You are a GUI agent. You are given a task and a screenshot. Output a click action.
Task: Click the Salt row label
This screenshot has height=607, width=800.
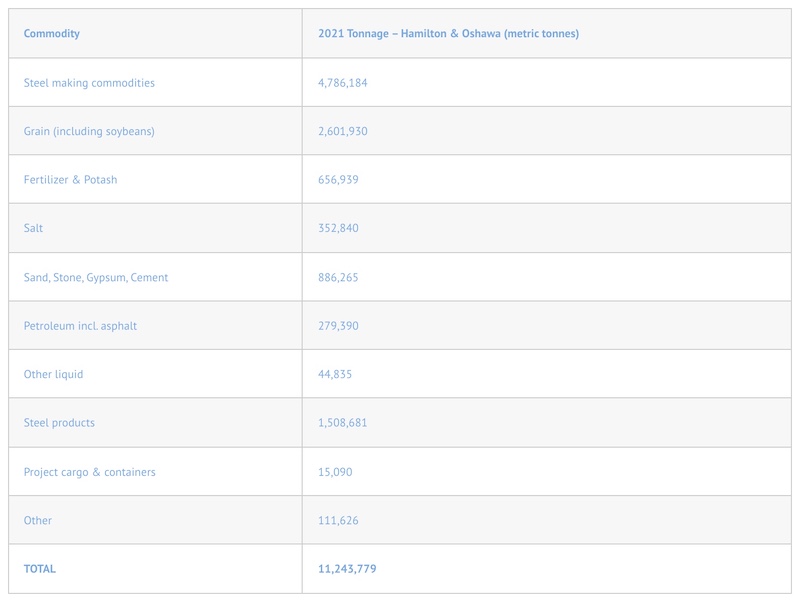pos(33,228)
